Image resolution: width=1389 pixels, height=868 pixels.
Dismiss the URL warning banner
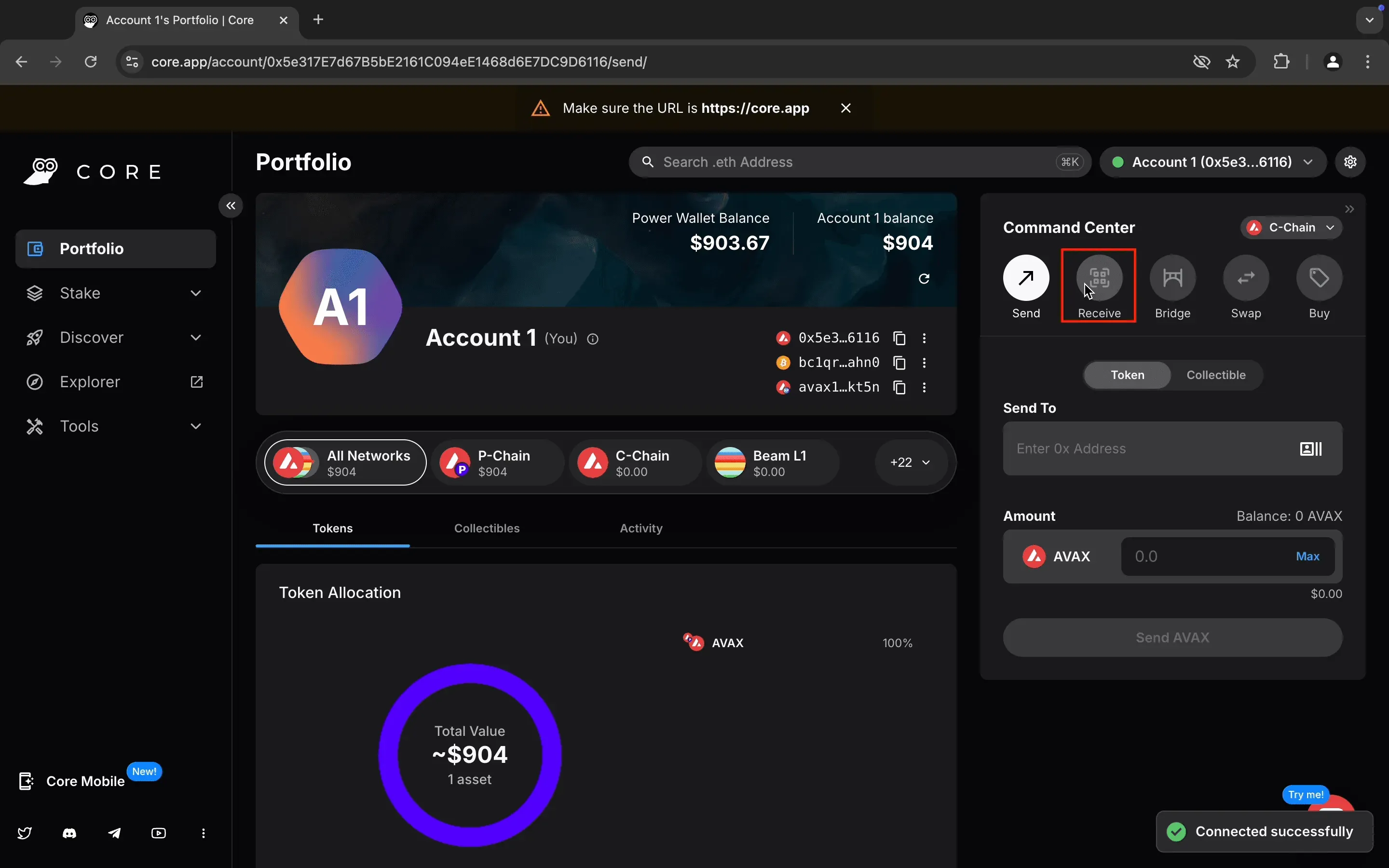tap(845, 108)
